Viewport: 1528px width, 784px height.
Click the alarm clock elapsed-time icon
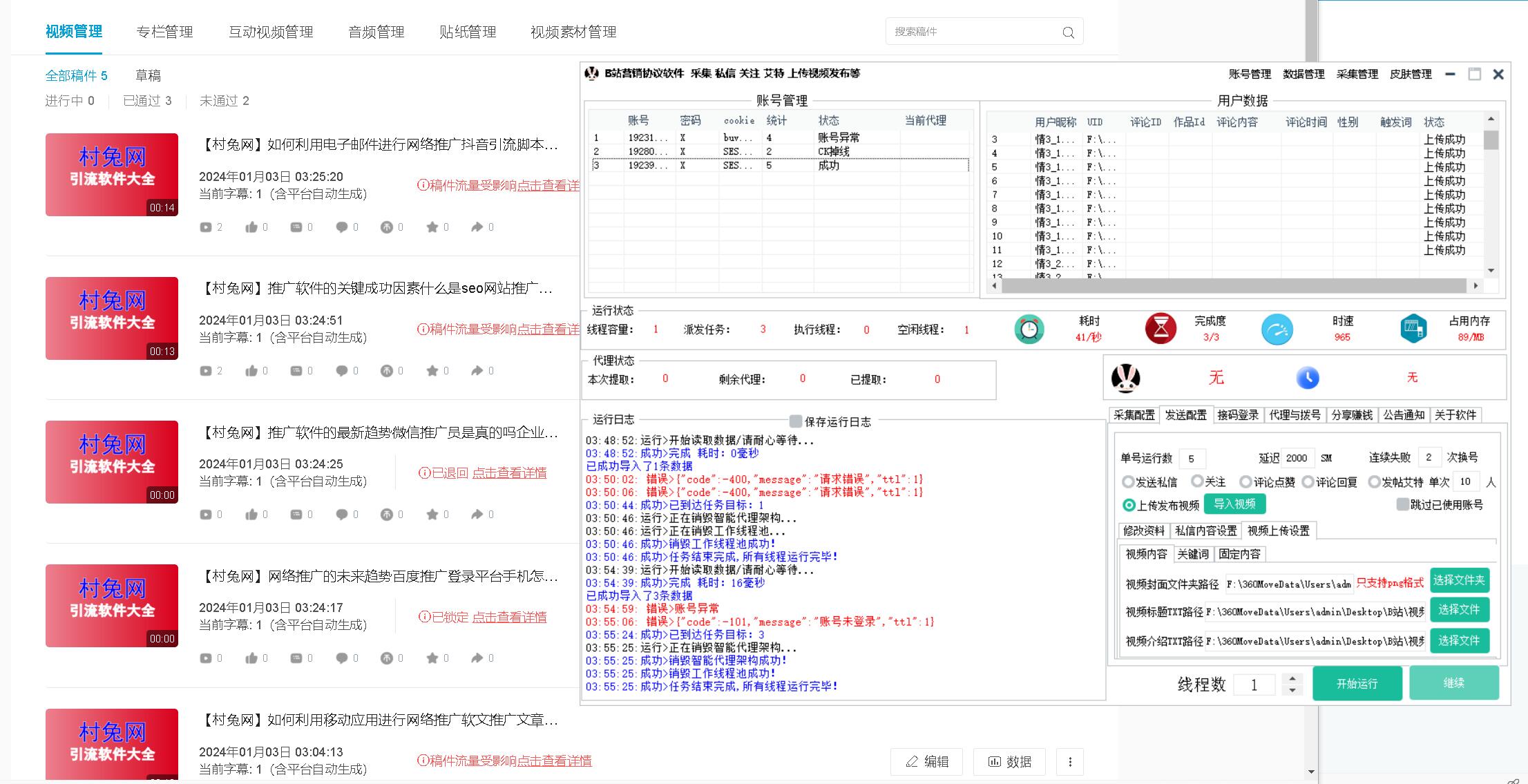pyautogui.click(x=1029, y=329)
